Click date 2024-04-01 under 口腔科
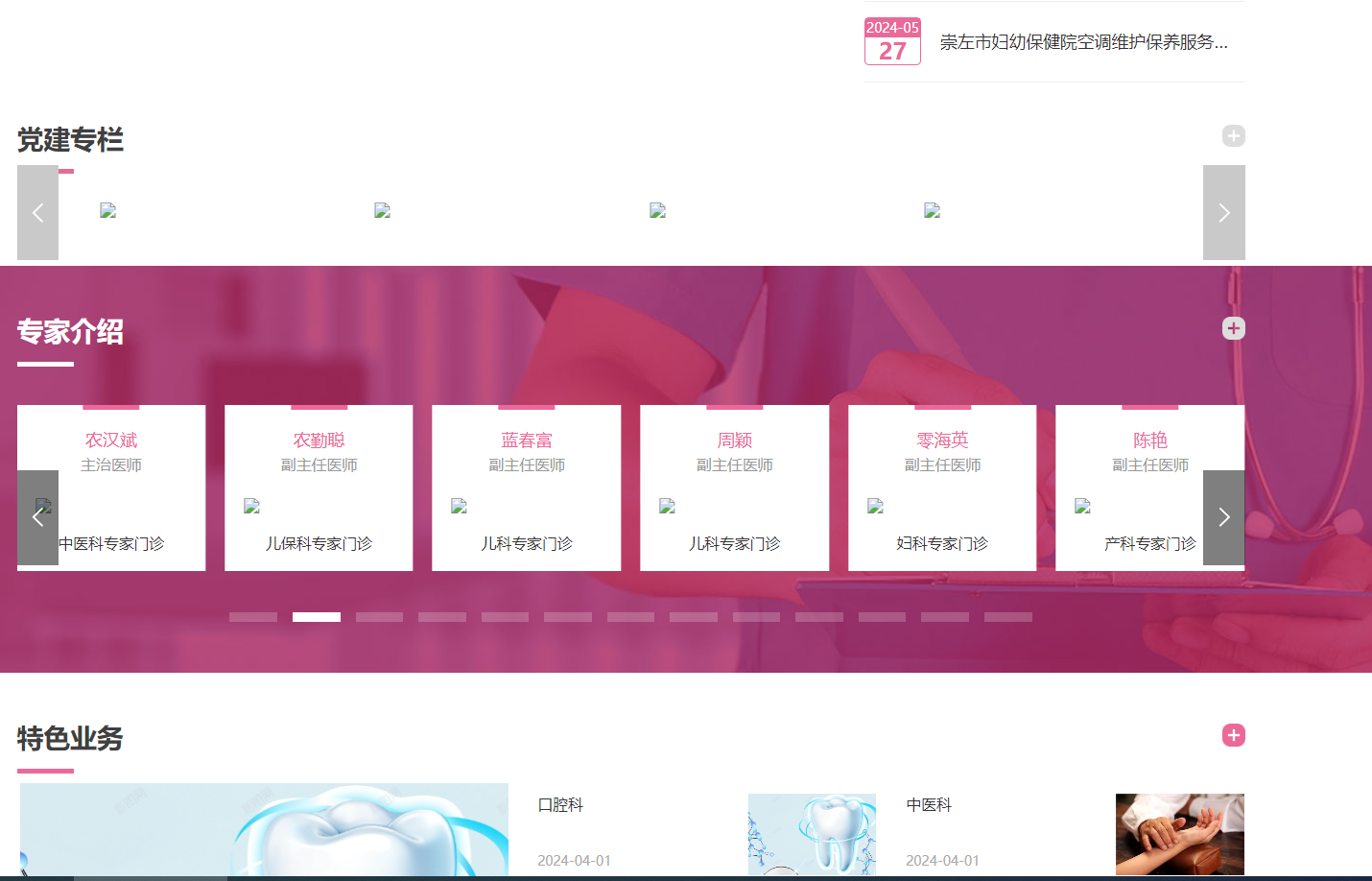The height and width of the screenshot is (881, 1372). point(574,861)
